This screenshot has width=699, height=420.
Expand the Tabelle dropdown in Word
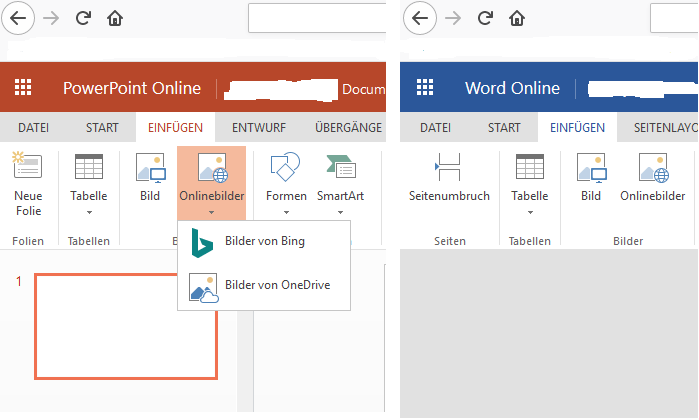(529, 211)
